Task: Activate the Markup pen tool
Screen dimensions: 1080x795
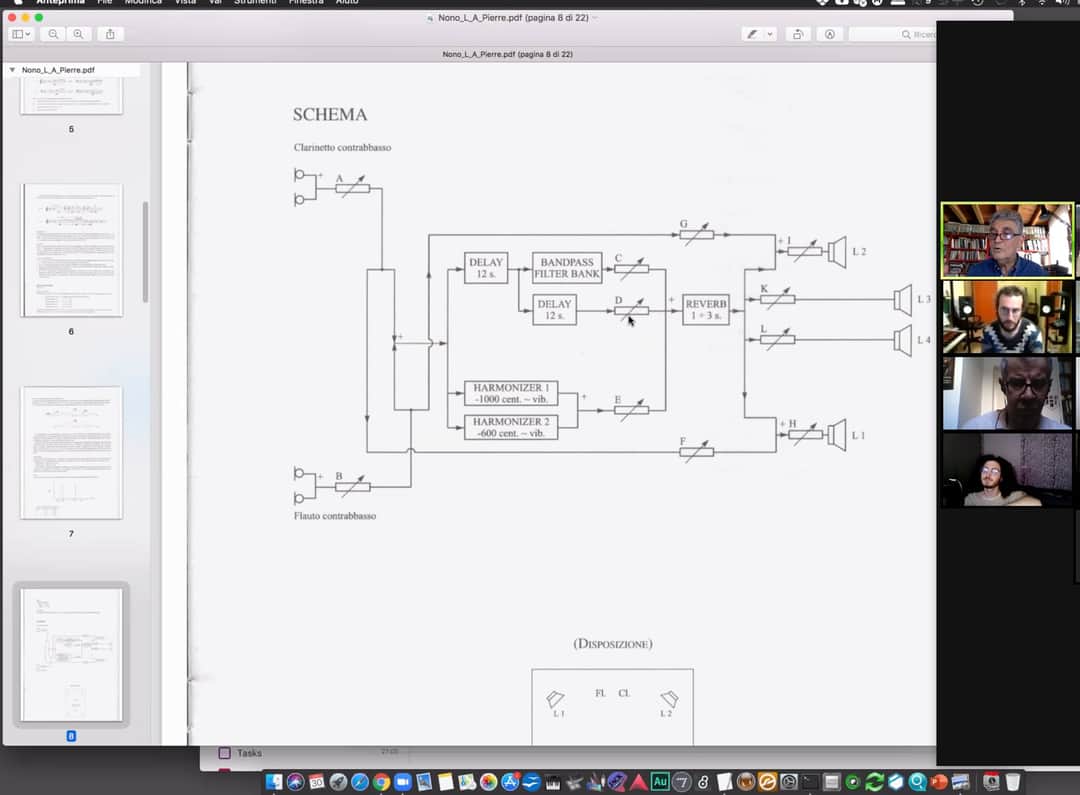Action: click(x=752, y=34)
